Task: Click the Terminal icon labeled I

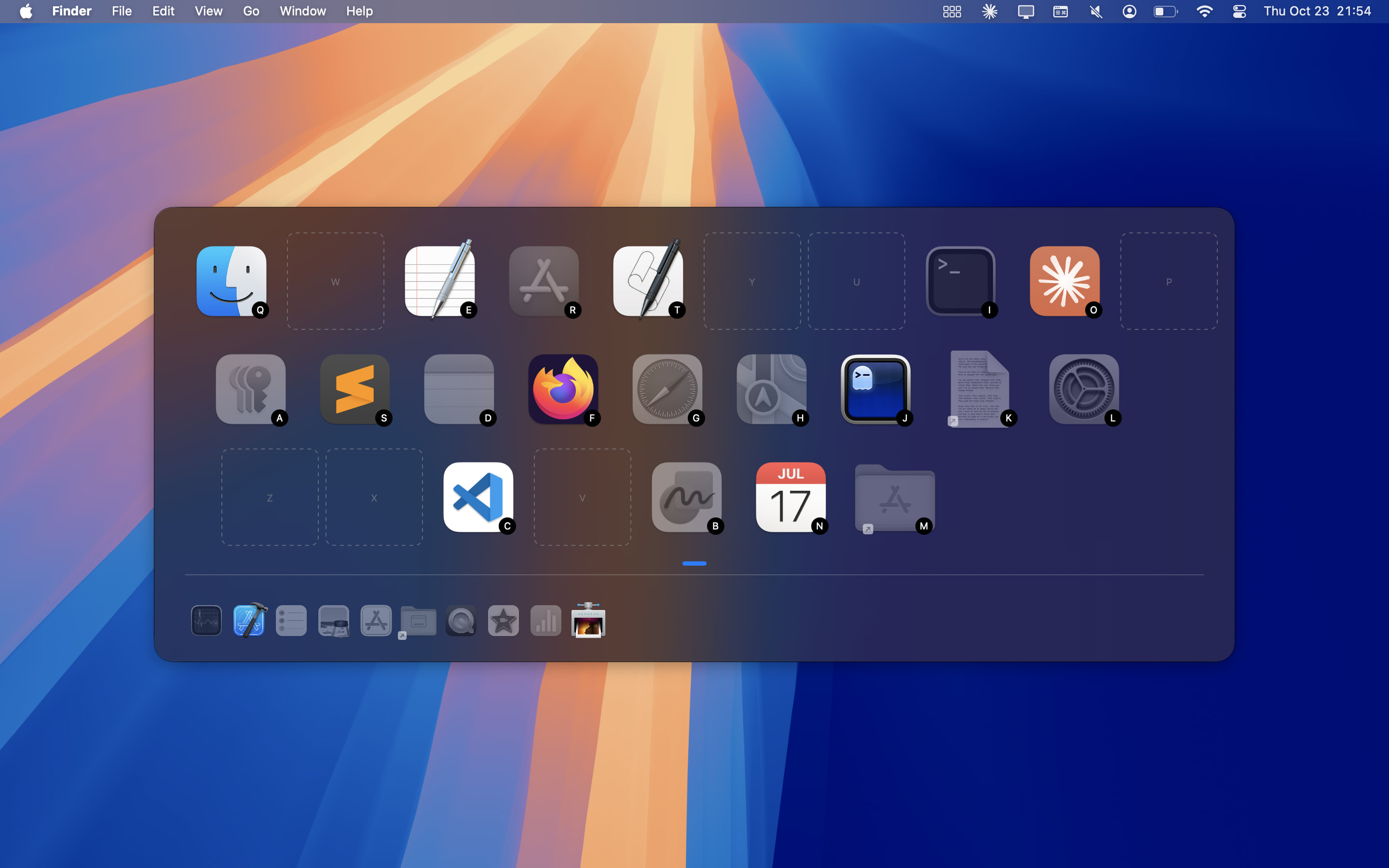Action: 960,281
